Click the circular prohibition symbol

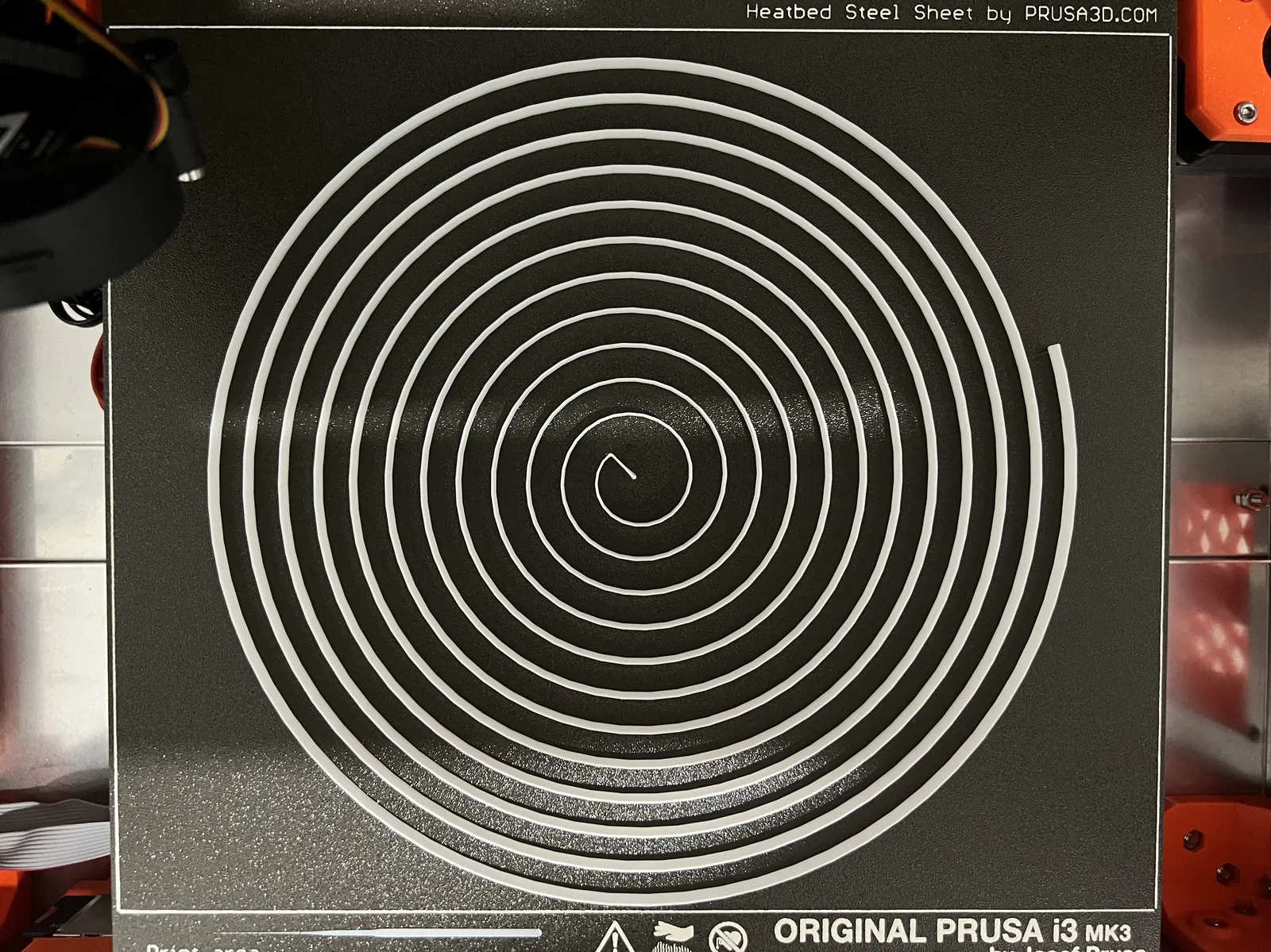[728, 938]
